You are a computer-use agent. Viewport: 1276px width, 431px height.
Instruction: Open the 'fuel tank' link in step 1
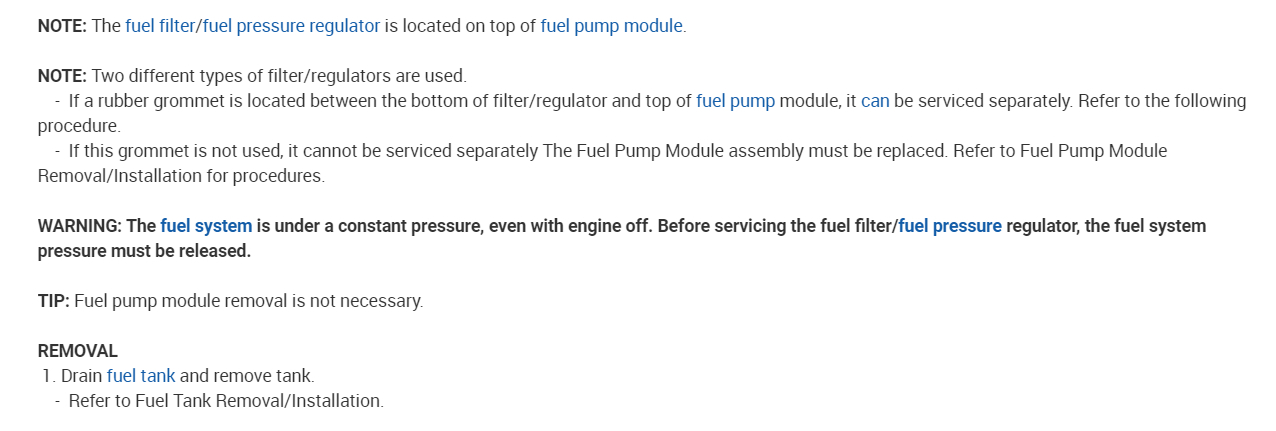[141, 376]
